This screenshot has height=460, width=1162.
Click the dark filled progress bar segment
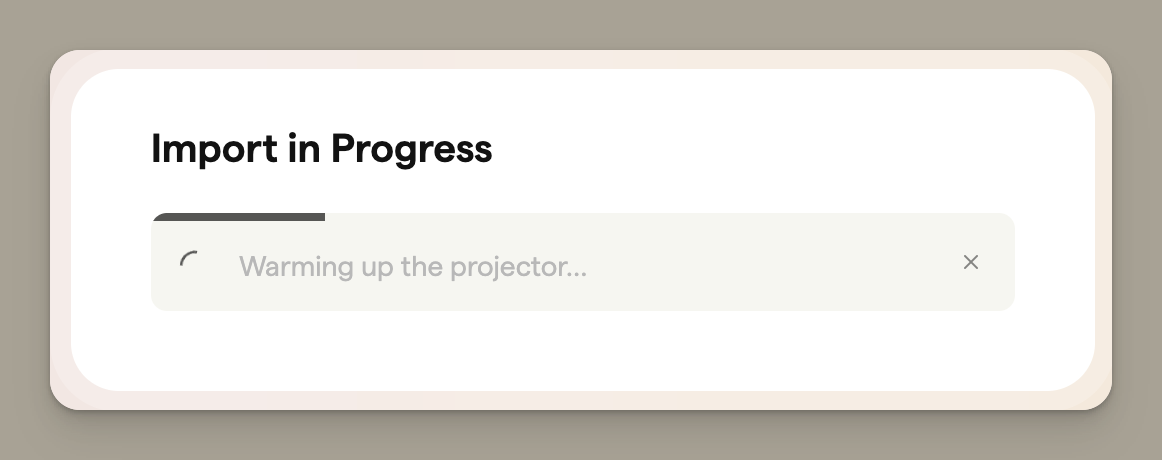point(238,217)
